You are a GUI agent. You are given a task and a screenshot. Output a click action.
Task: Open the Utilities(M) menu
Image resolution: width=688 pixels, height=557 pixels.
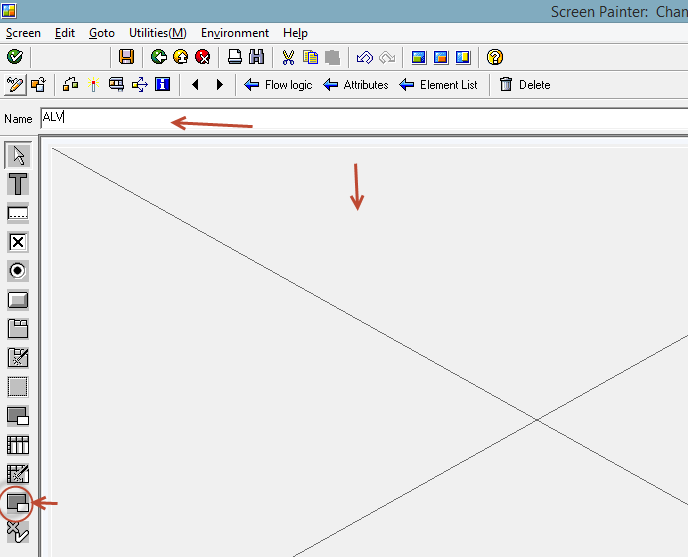coord(157,33)
